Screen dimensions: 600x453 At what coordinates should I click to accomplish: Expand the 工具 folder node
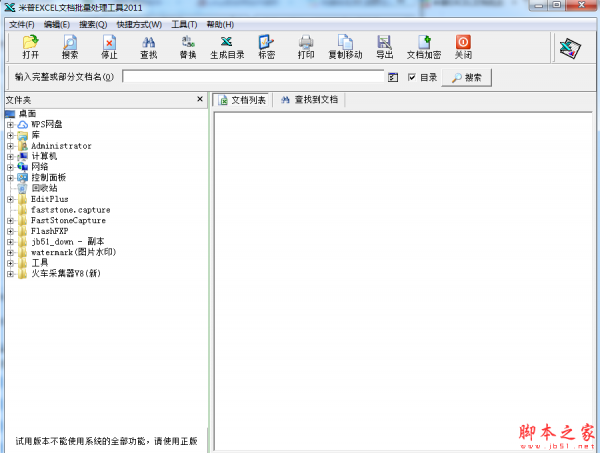(10, 263)
